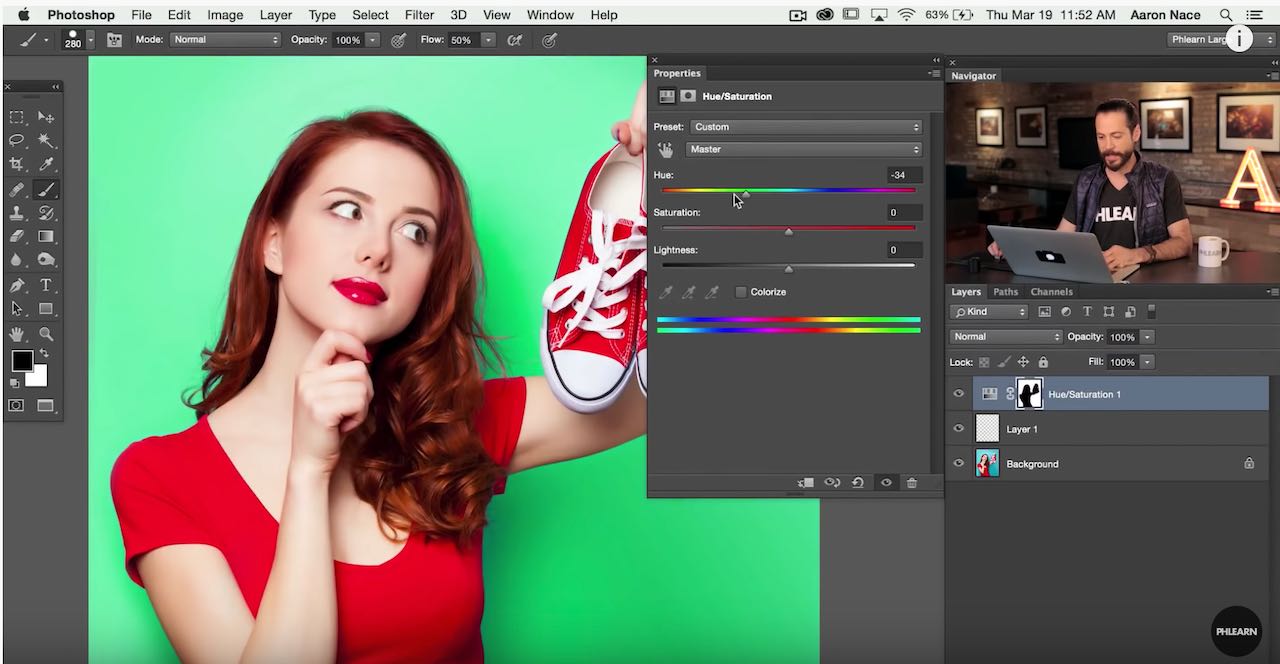Click the Hue slider handle
Image resolution: width=1280 pixels, height=664 pixels.
(x=745, y=194)
